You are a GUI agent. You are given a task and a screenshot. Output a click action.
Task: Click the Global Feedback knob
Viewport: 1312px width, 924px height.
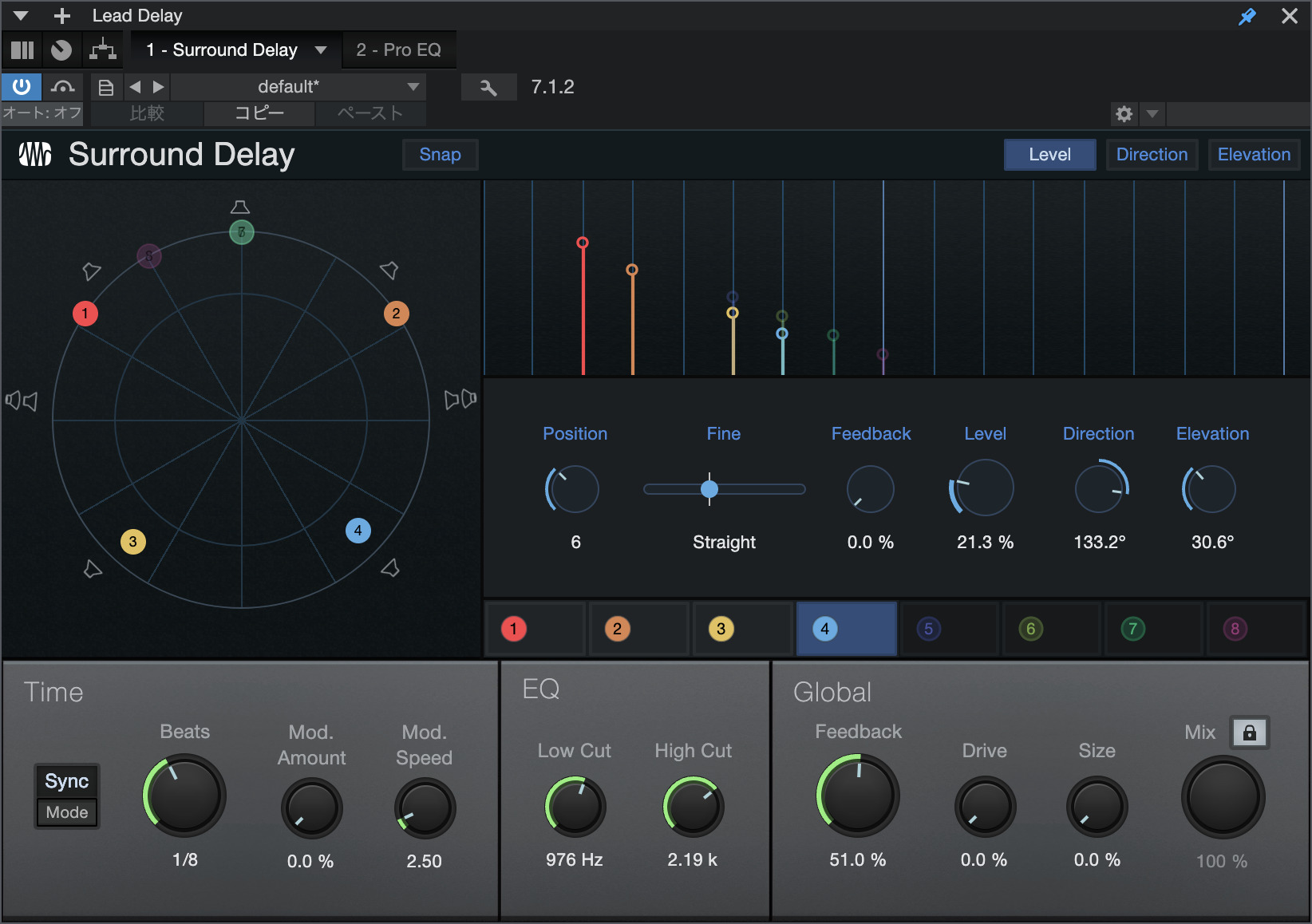coord(858,796)
